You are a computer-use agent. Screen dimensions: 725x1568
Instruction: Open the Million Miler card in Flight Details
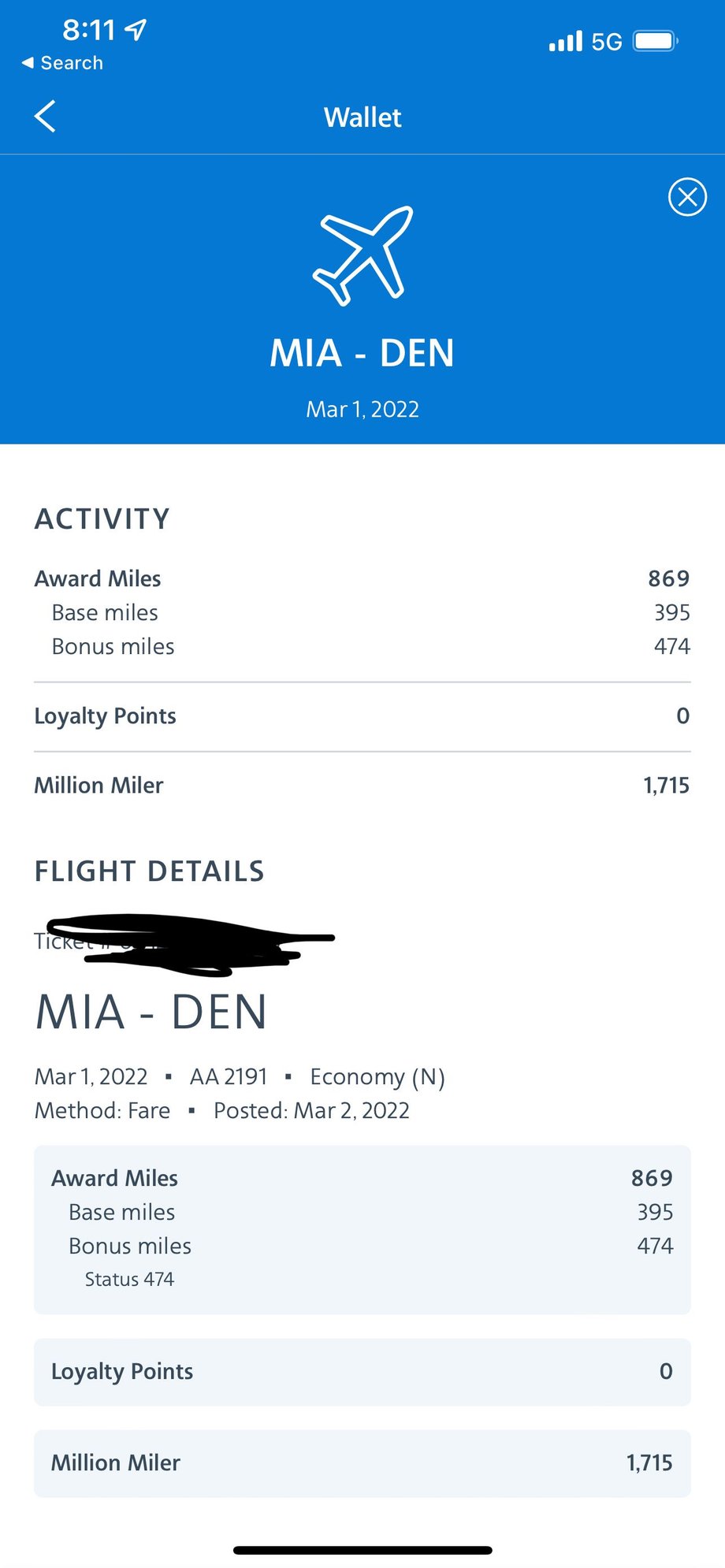point(362,1463)
